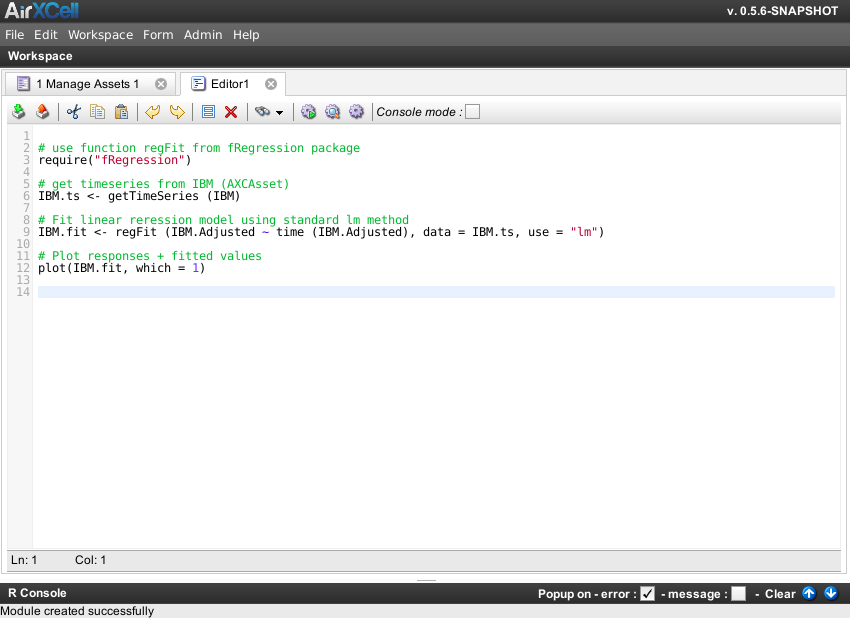850x618 pixels.
Task: Click the highlighted empty line 14 in editor
Action: point(436,292)
